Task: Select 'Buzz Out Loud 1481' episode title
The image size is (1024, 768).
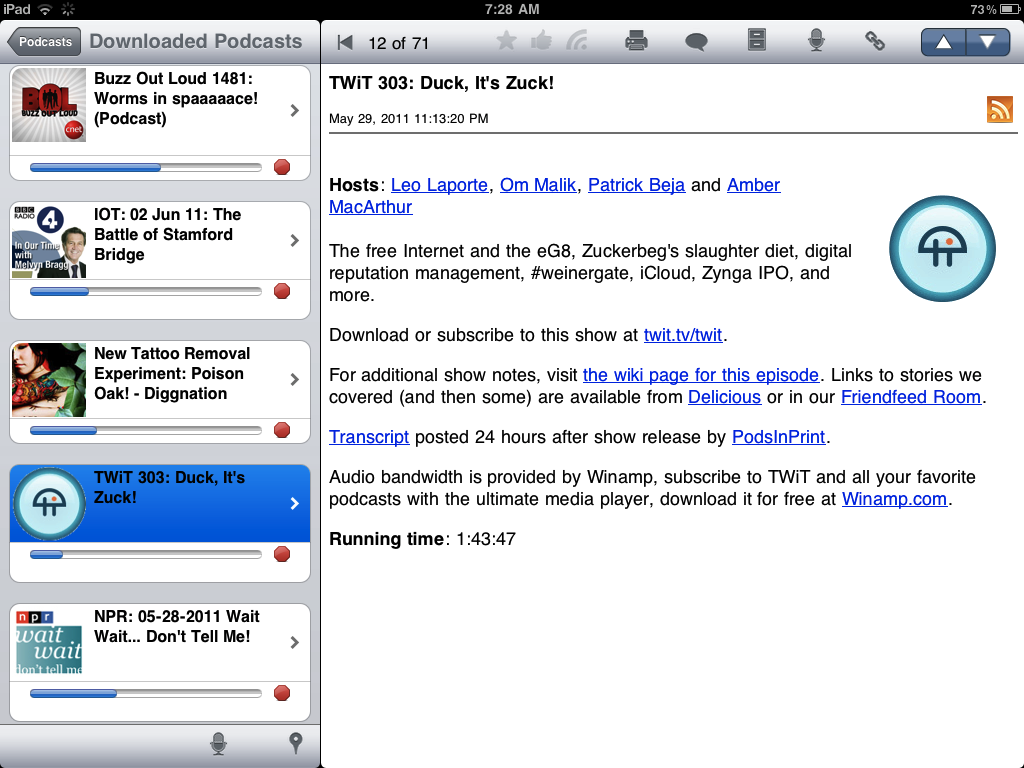Action: [x=176, y=99]
